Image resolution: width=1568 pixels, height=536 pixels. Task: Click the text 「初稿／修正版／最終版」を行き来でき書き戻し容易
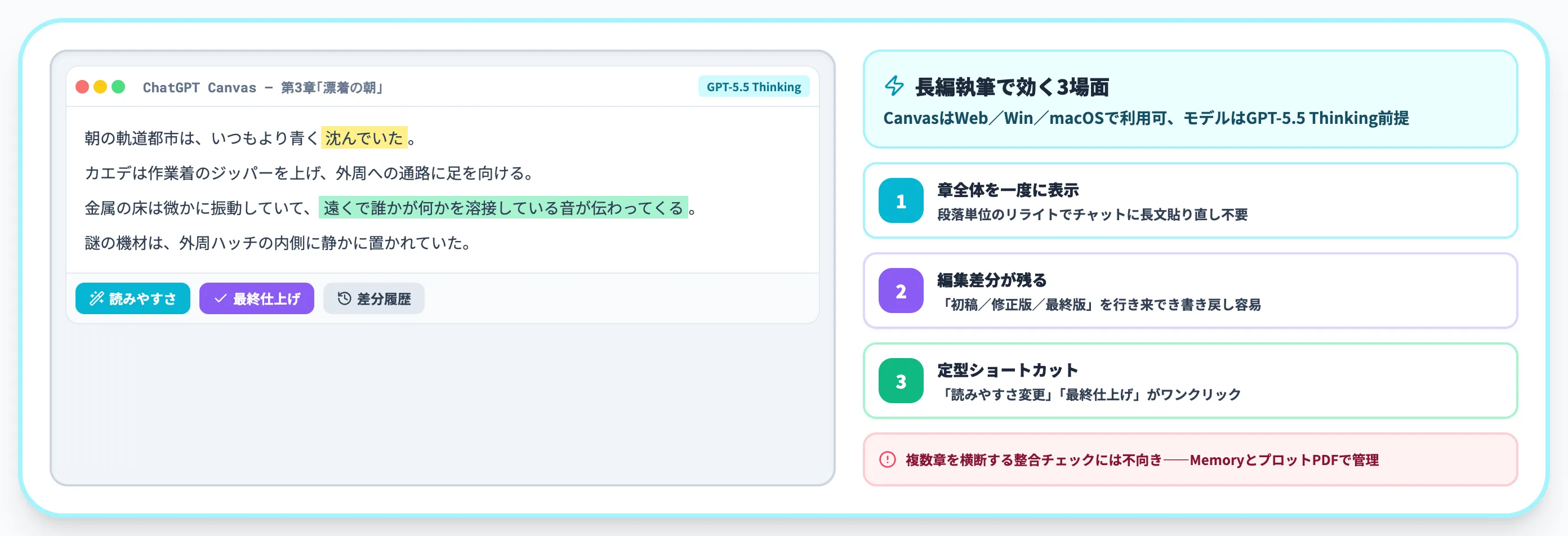1099,304
